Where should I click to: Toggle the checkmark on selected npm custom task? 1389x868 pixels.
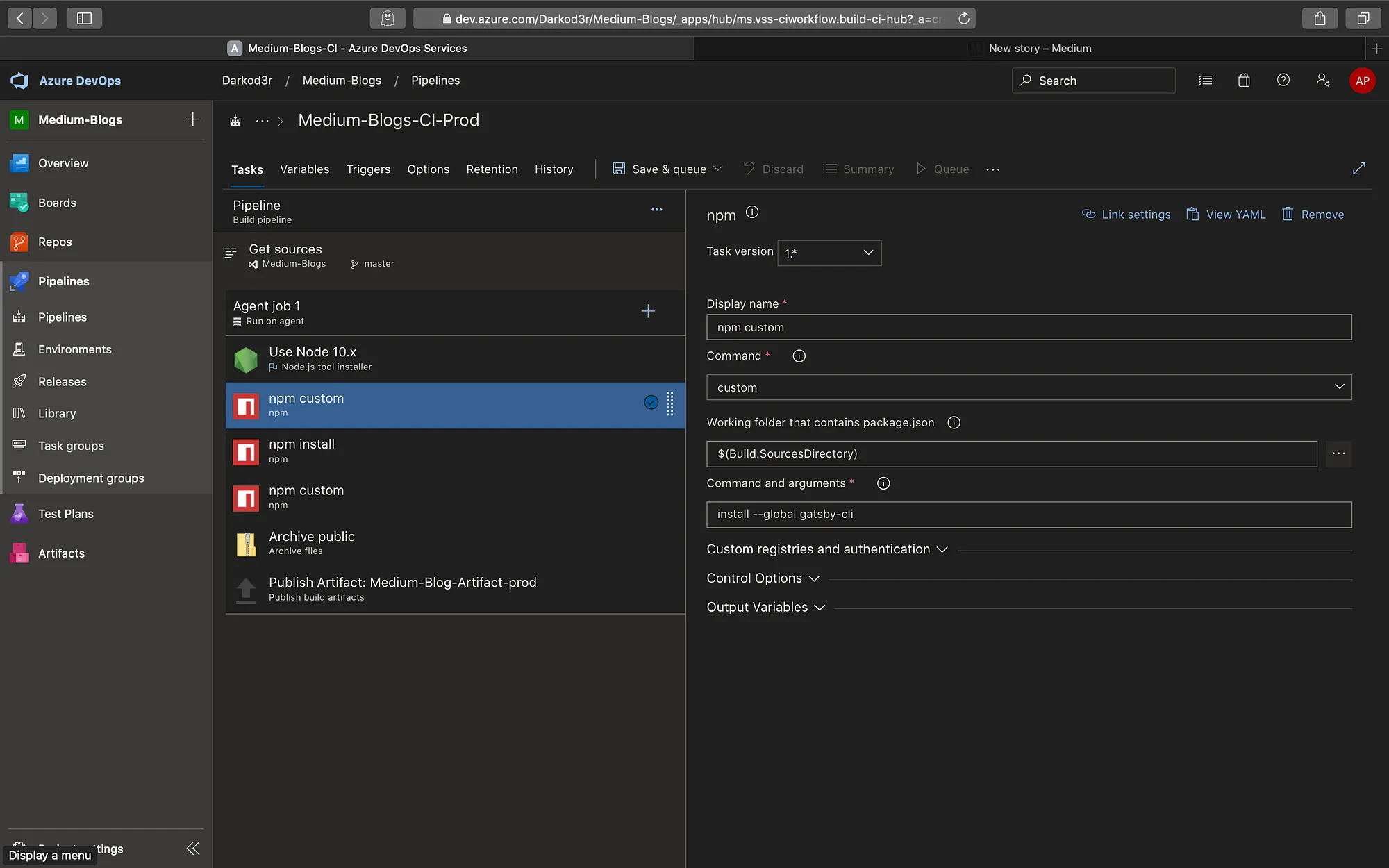coord(651,402)
